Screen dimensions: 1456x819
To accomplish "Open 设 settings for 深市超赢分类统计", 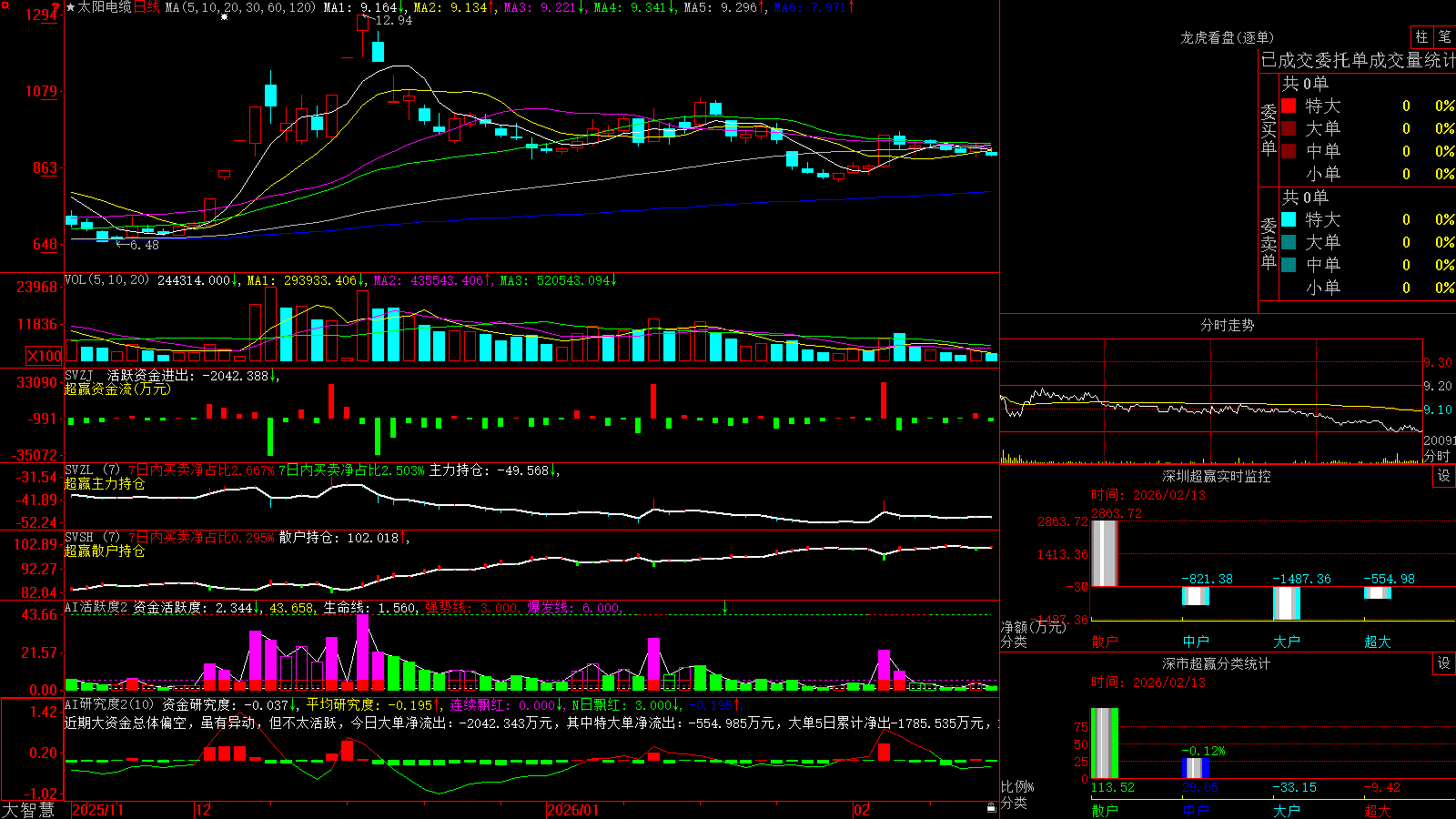I will [1444, 663].
